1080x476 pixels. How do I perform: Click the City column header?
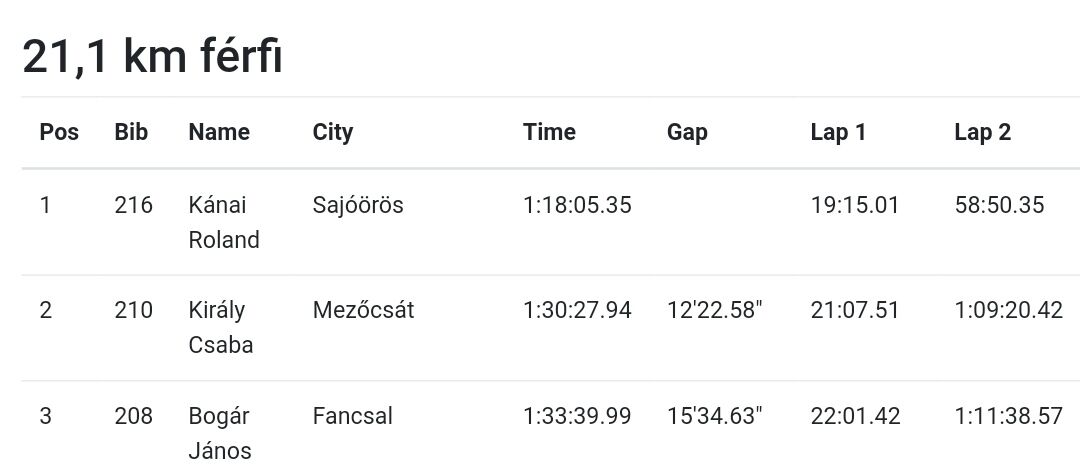(333, 132)
